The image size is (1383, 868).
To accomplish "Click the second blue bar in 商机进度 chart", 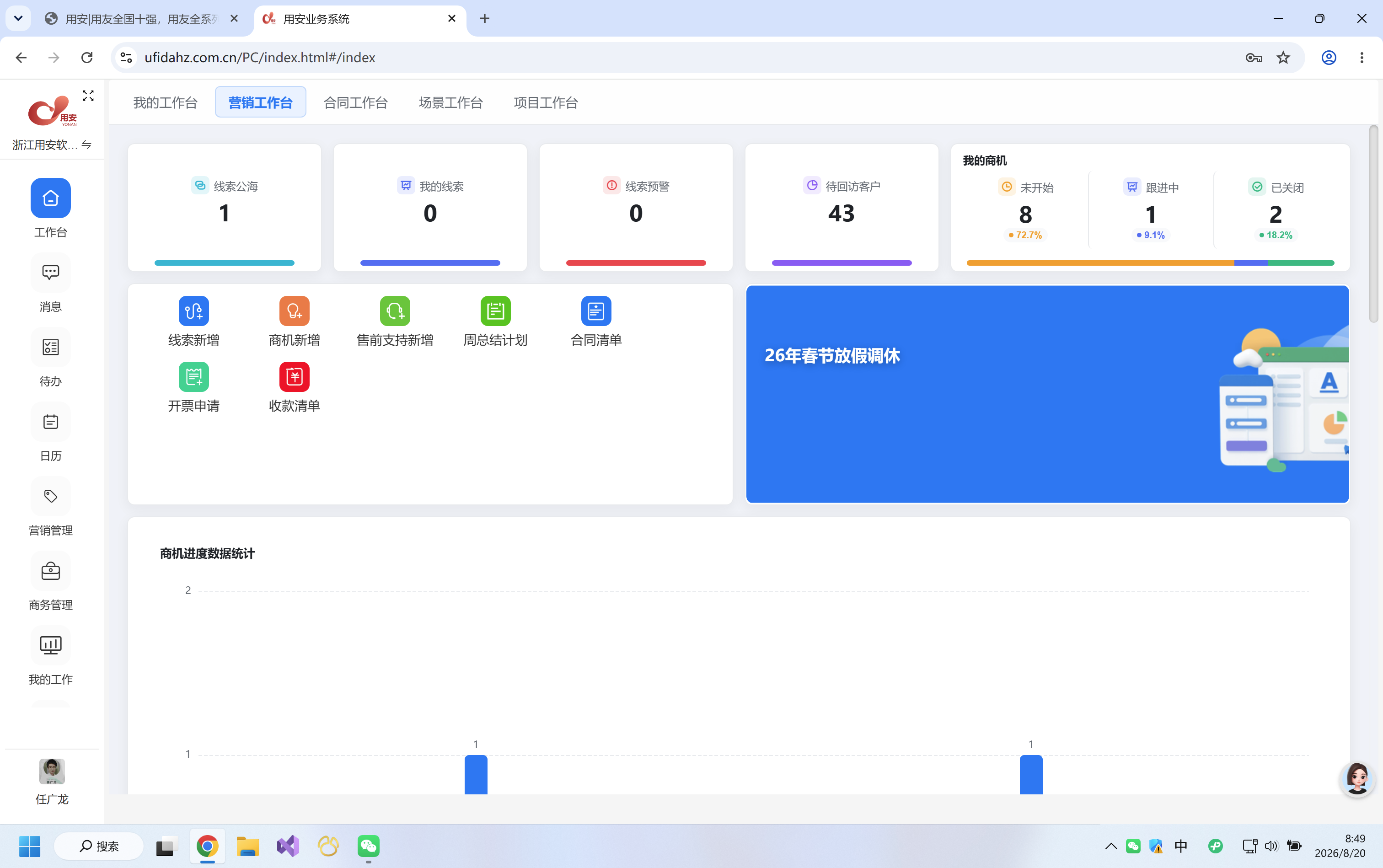I will [x=1031, y=775].
